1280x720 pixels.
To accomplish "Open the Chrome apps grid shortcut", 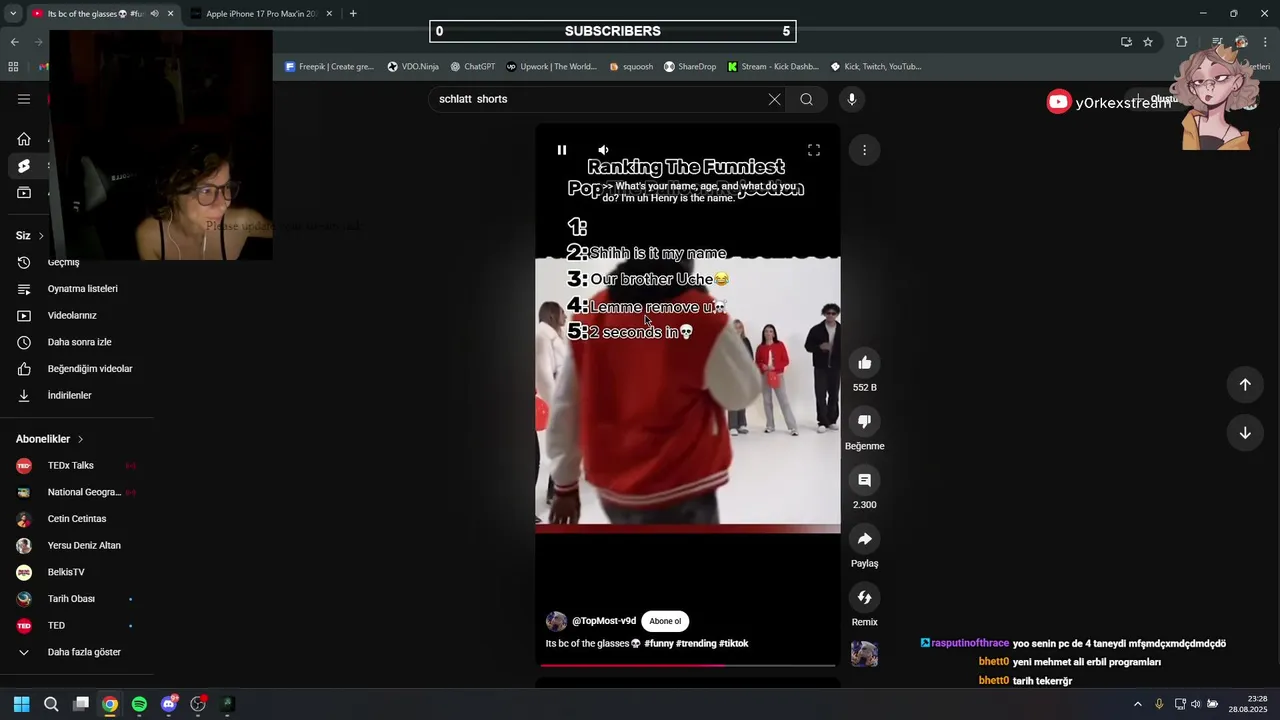I will [x=13, y=67].
